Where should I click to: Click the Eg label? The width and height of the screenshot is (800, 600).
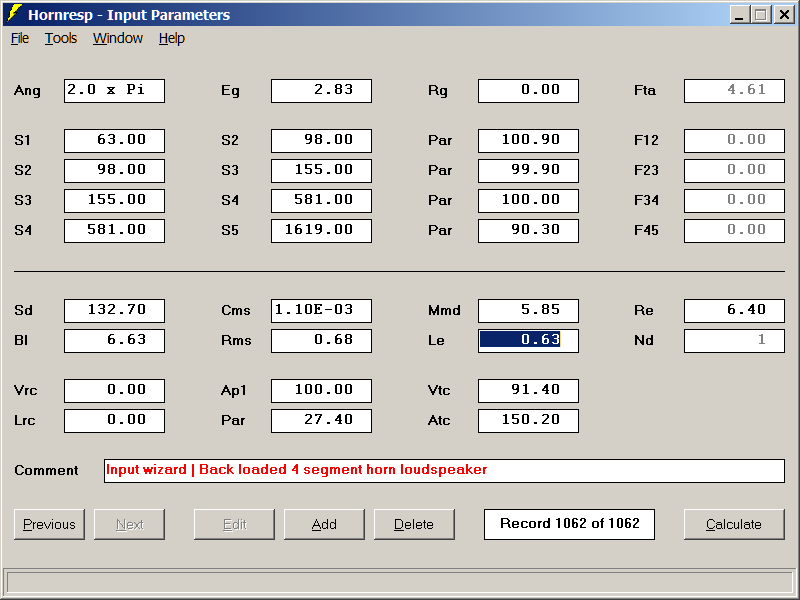click(230, 91)
